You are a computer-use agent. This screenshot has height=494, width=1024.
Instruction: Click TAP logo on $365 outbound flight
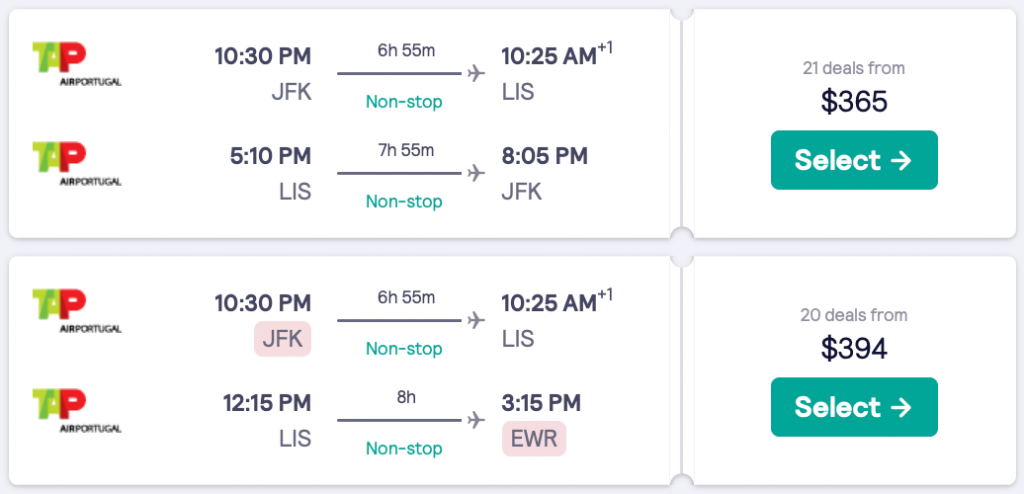pos(76,63)
